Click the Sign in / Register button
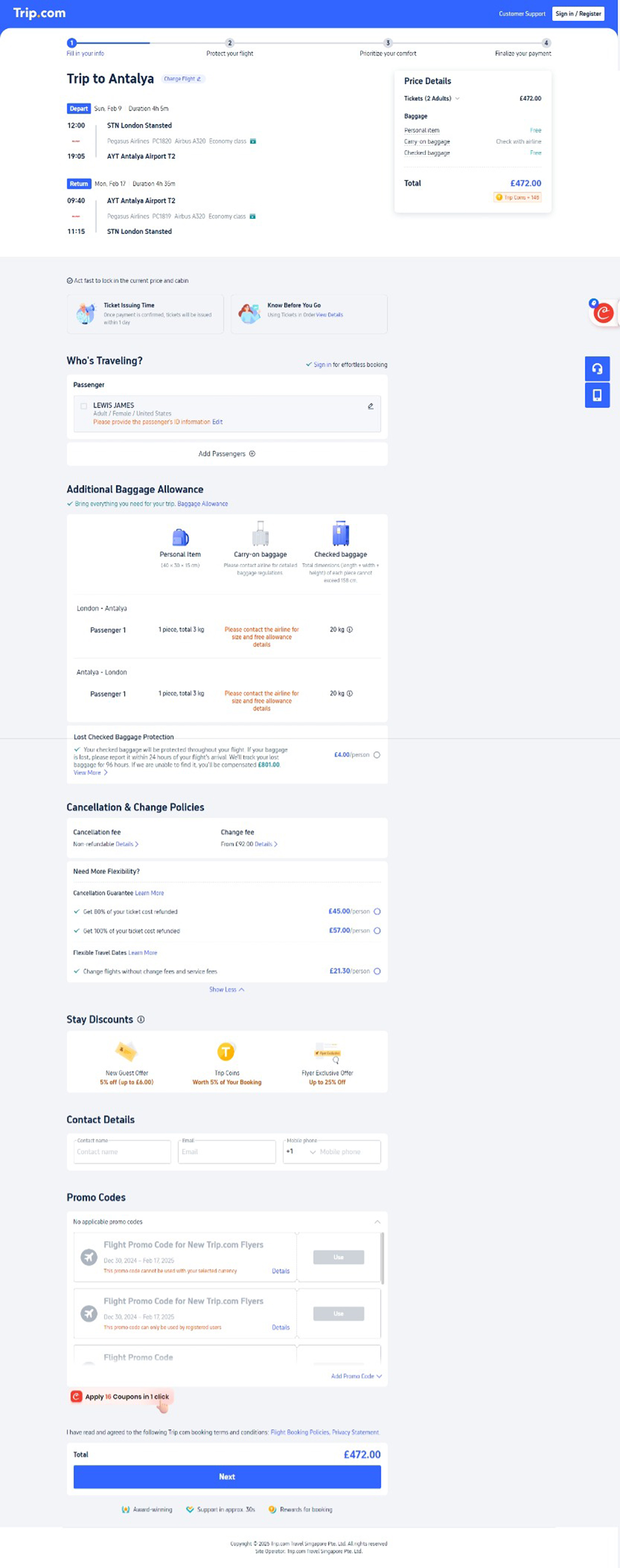The image size is (620, 1568). coord(577,13)
